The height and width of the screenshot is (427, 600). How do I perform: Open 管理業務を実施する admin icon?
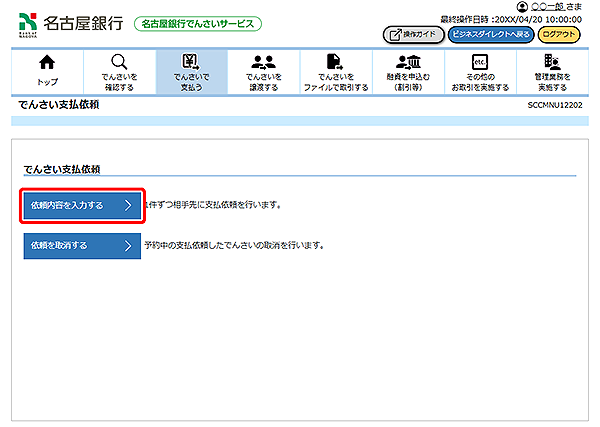(x=551, y=63)
